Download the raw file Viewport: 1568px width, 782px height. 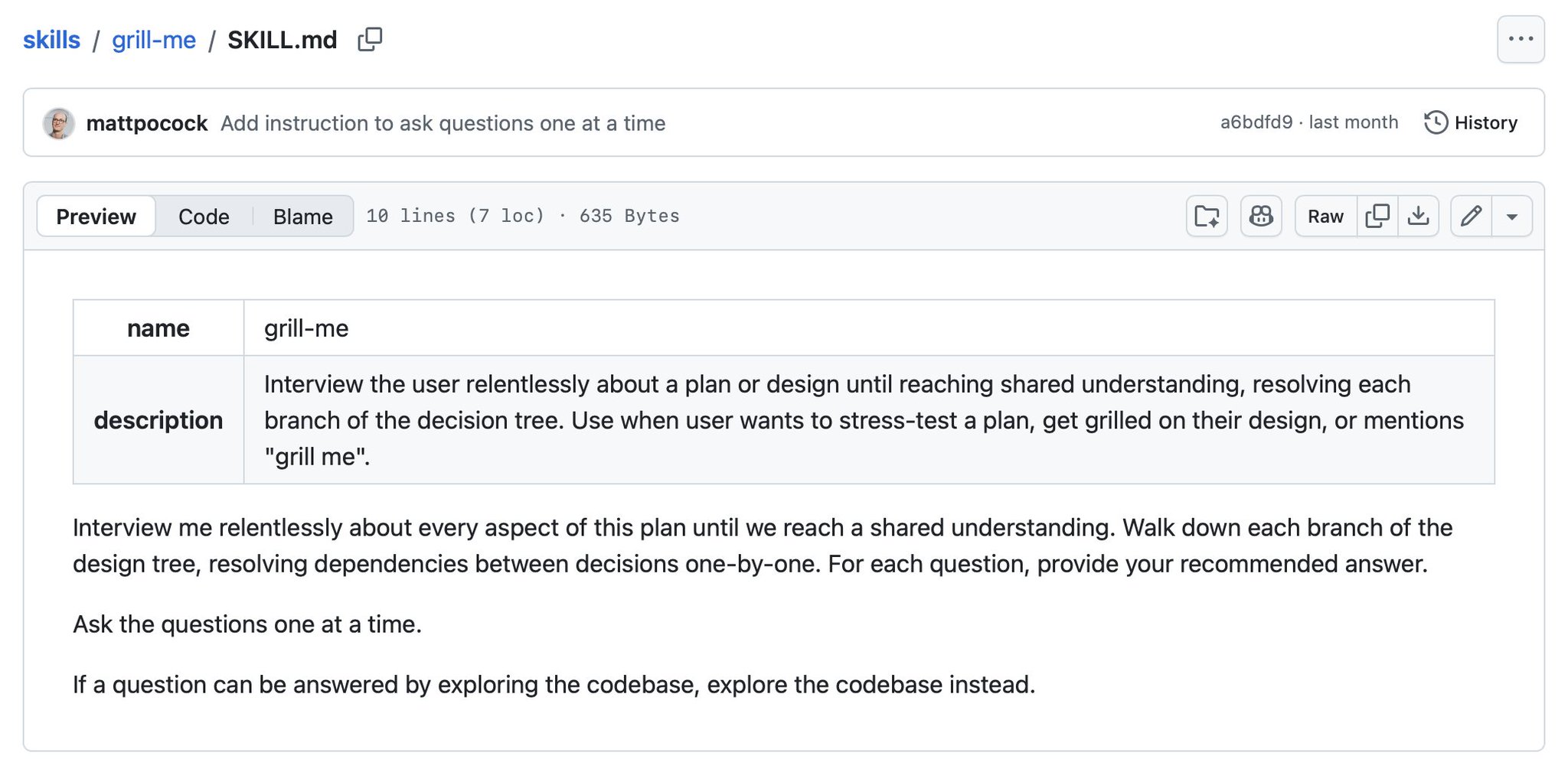point(1419,217)
